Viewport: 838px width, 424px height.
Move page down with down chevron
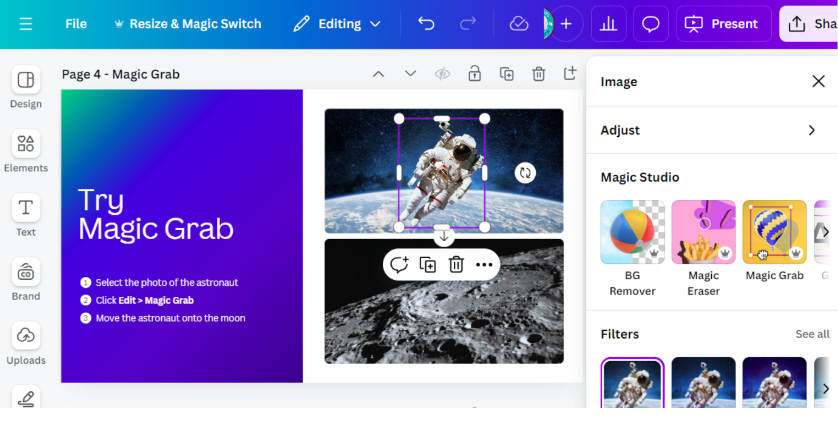[410, 74]
